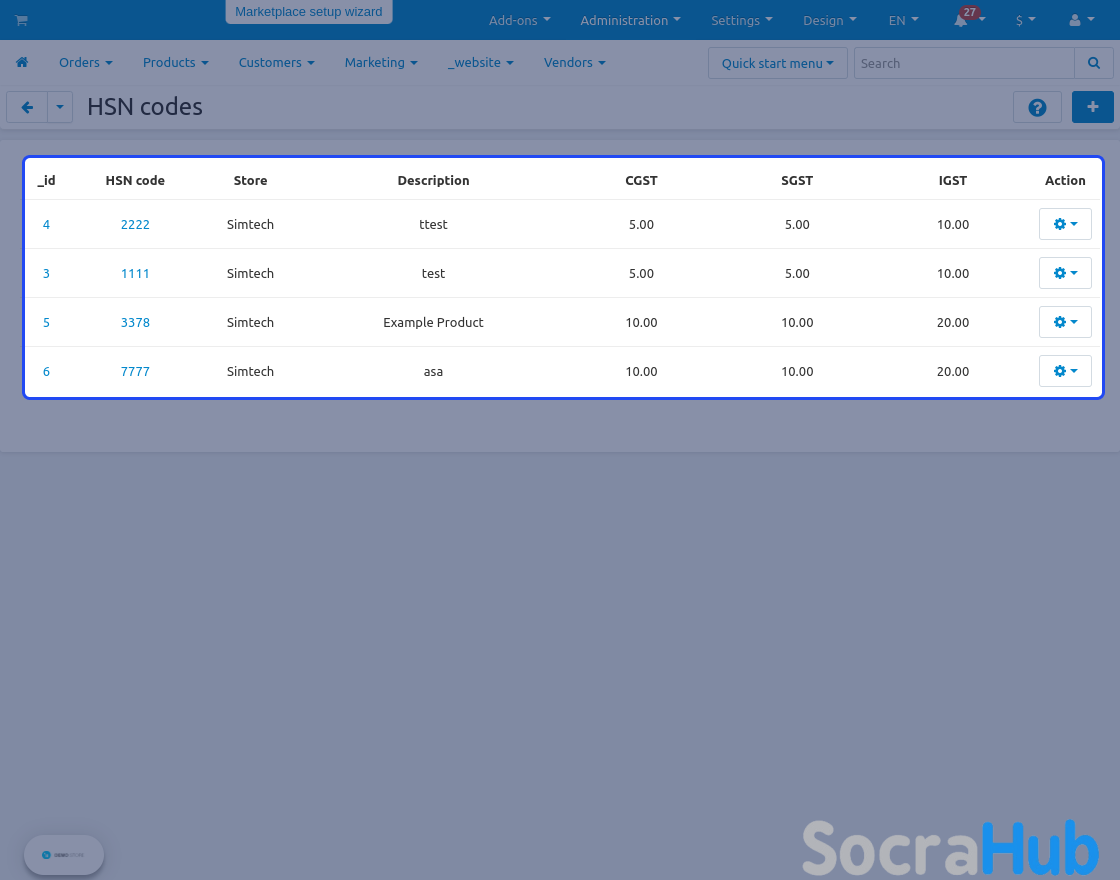This screenshot has height=880, width=1120.
Task: Open the EN language dropdown
Action: (903, 20)
